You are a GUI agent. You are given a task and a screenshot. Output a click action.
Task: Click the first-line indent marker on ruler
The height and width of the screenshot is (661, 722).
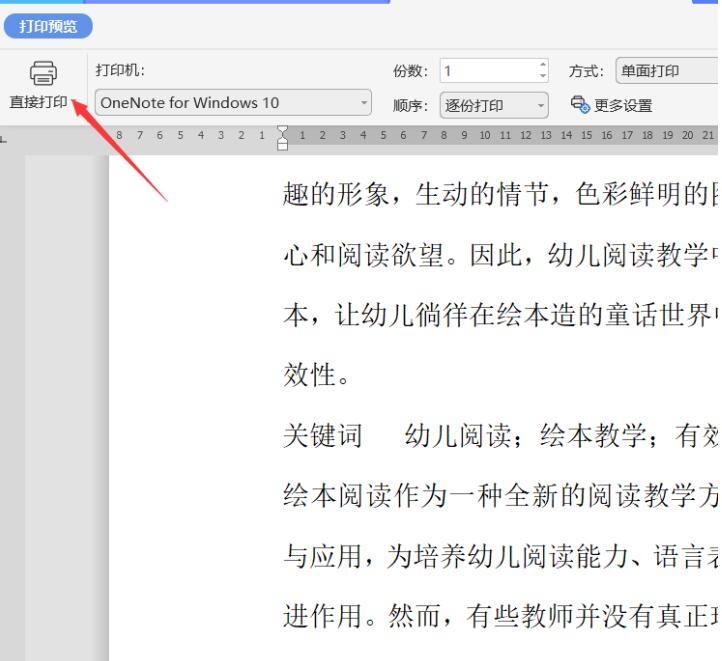coord(283,131)
